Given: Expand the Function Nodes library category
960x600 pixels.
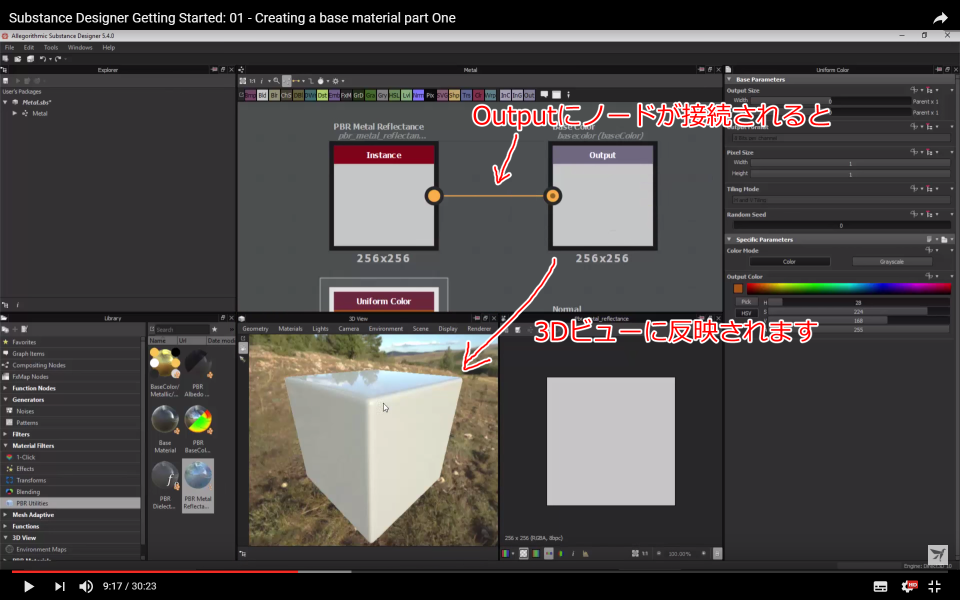Looking at the screenshot, I should tap(6, 388).
